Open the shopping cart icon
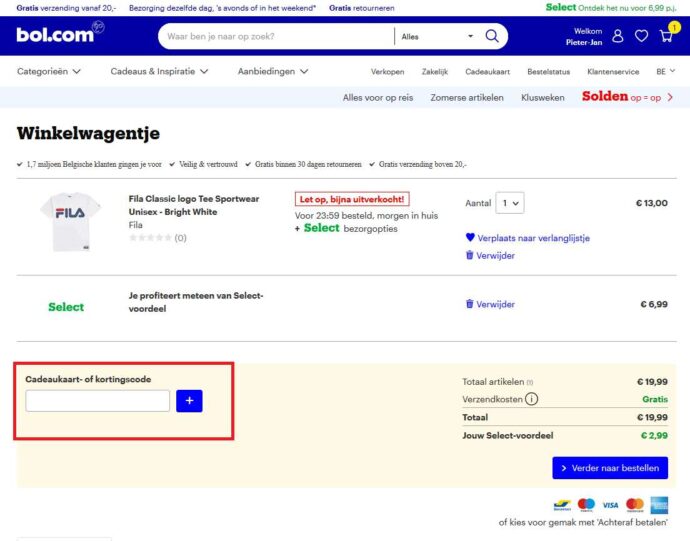 click(x=666, y=36)
